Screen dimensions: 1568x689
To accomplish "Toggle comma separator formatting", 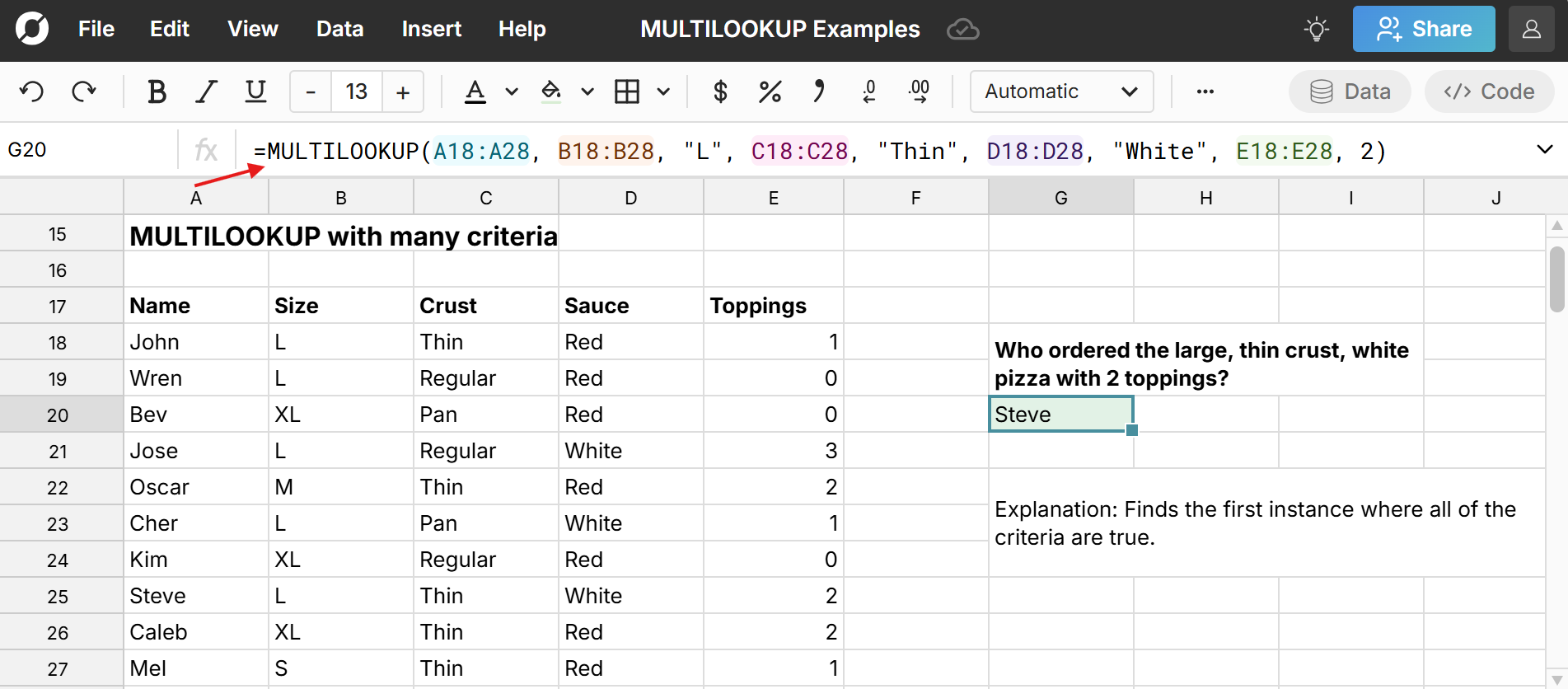I will pos(818,91).
